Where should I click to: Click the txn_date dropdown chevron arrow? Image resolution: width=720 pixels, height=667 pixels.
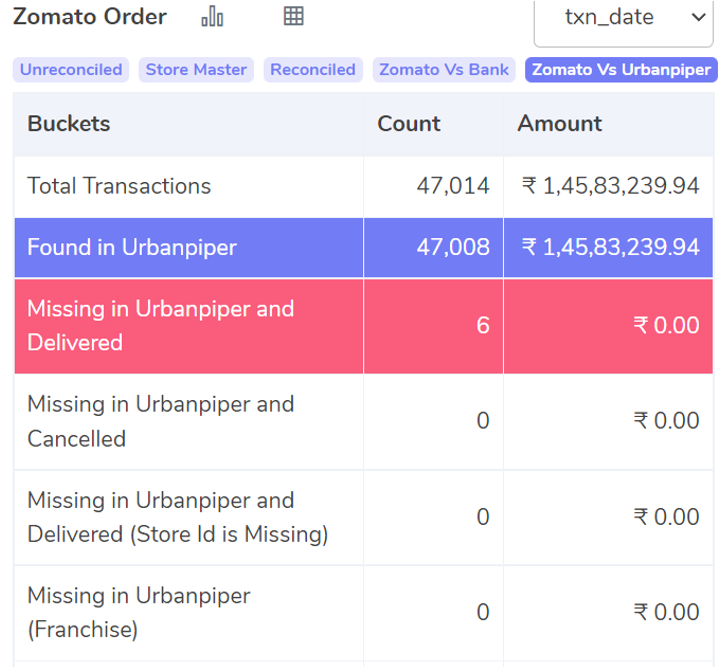698,17
